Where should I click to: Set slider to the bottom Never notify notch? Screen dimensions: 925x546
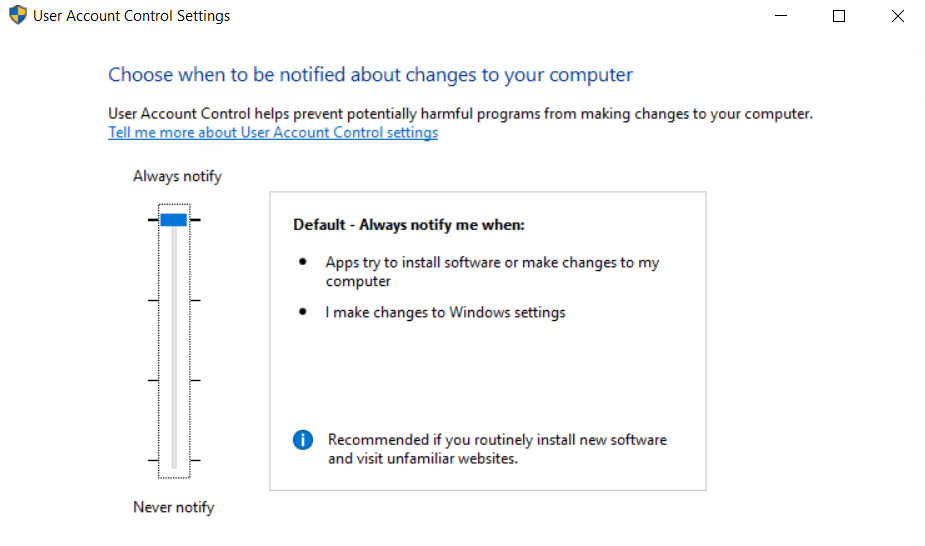click(174, 460)
